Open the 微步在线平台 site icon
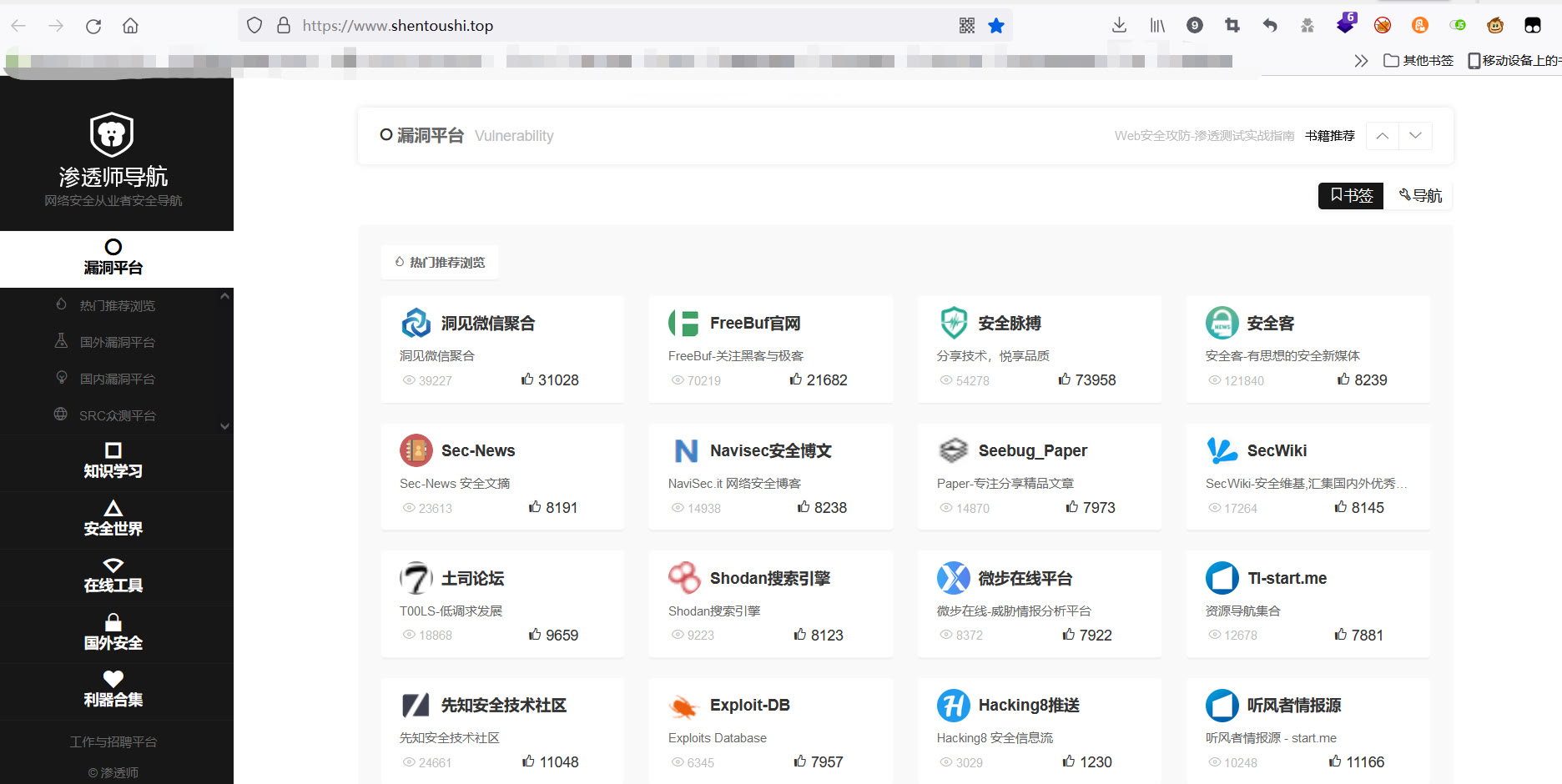Image resolution: width=1562 pixels, height=784 pixels. click(x=954, y=578)
